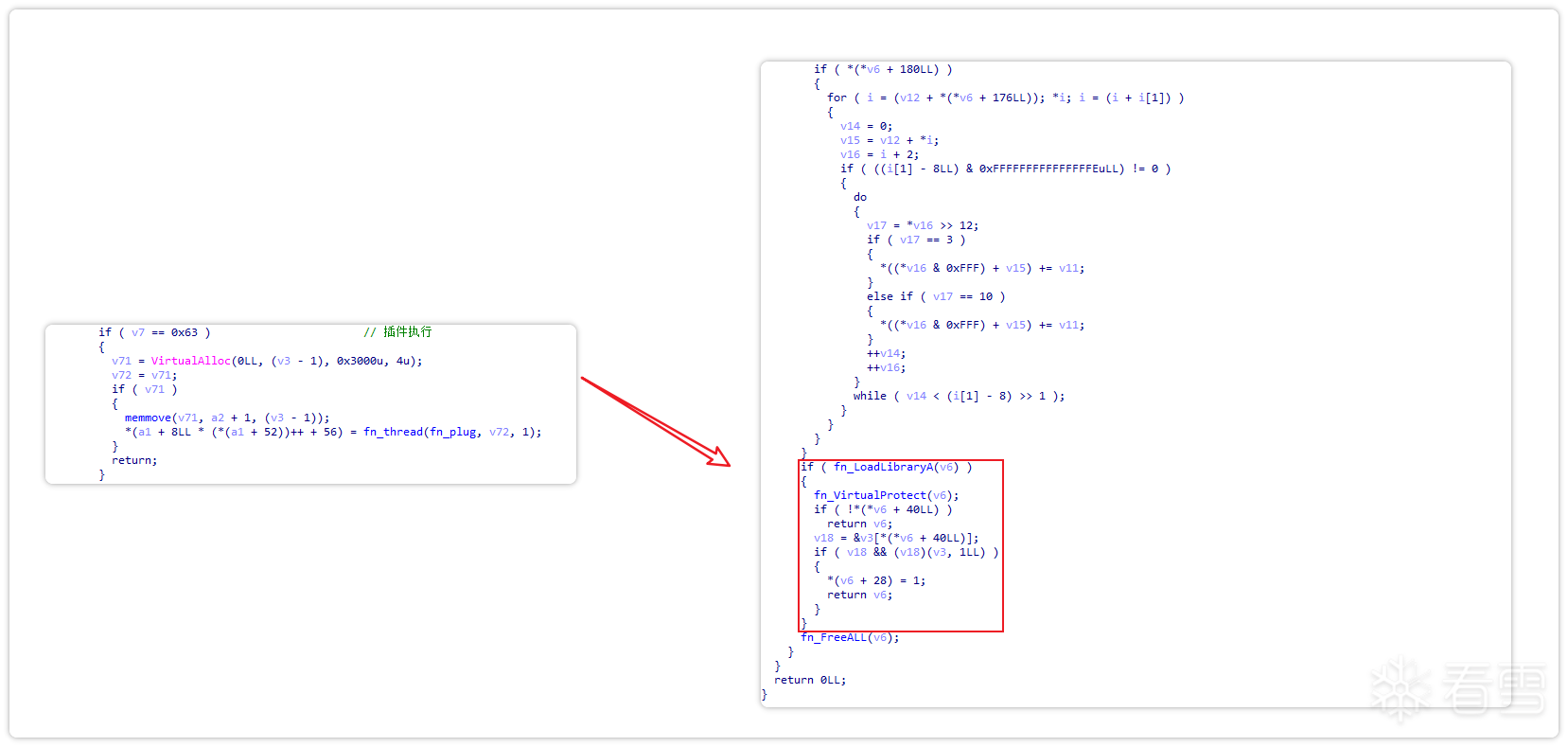Click the increment "++v14;"
This screenshot has width=1568, height=747.
pyautogui.click(x=886, y=353)
